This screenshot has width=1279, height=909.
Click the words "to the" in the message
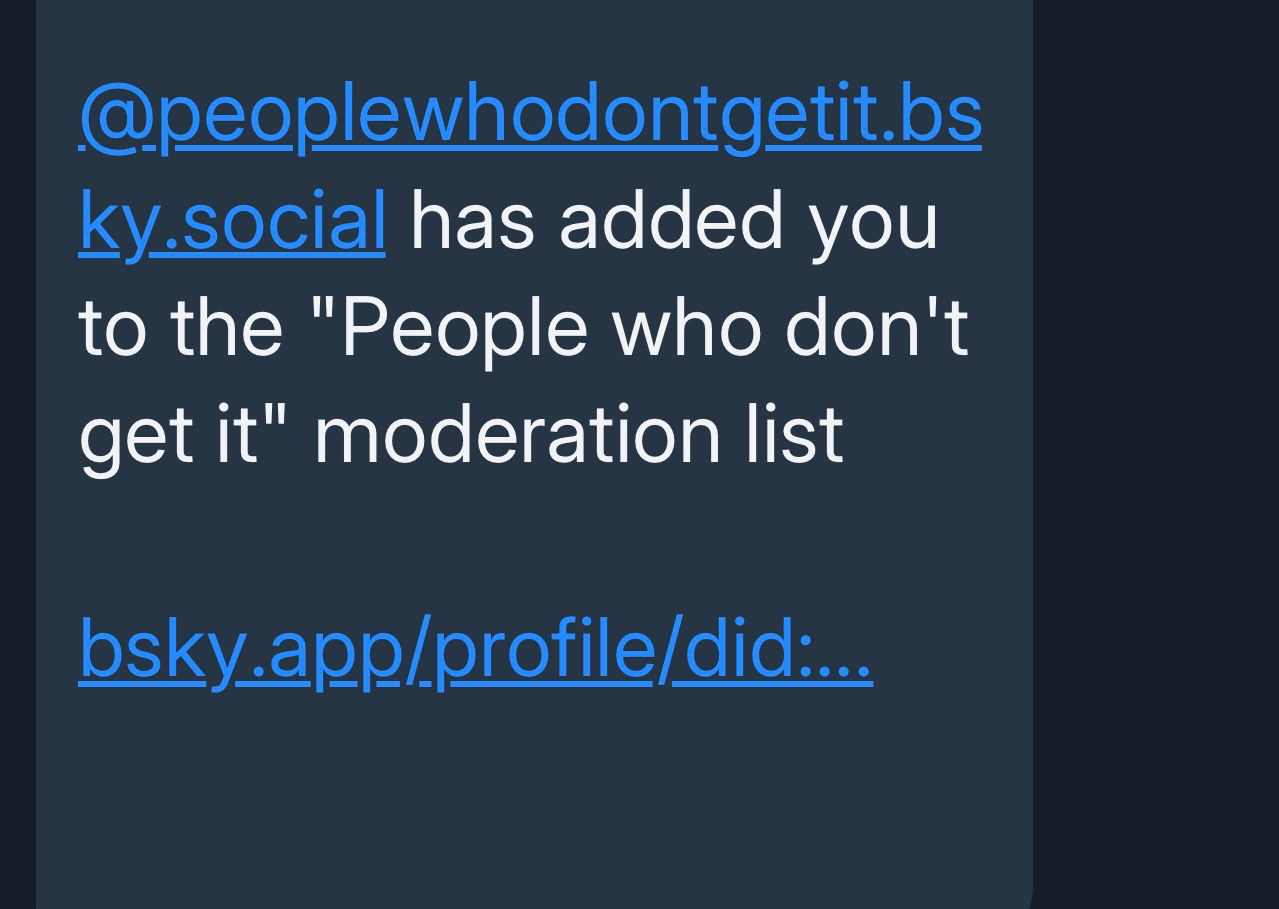click(180, 328)
